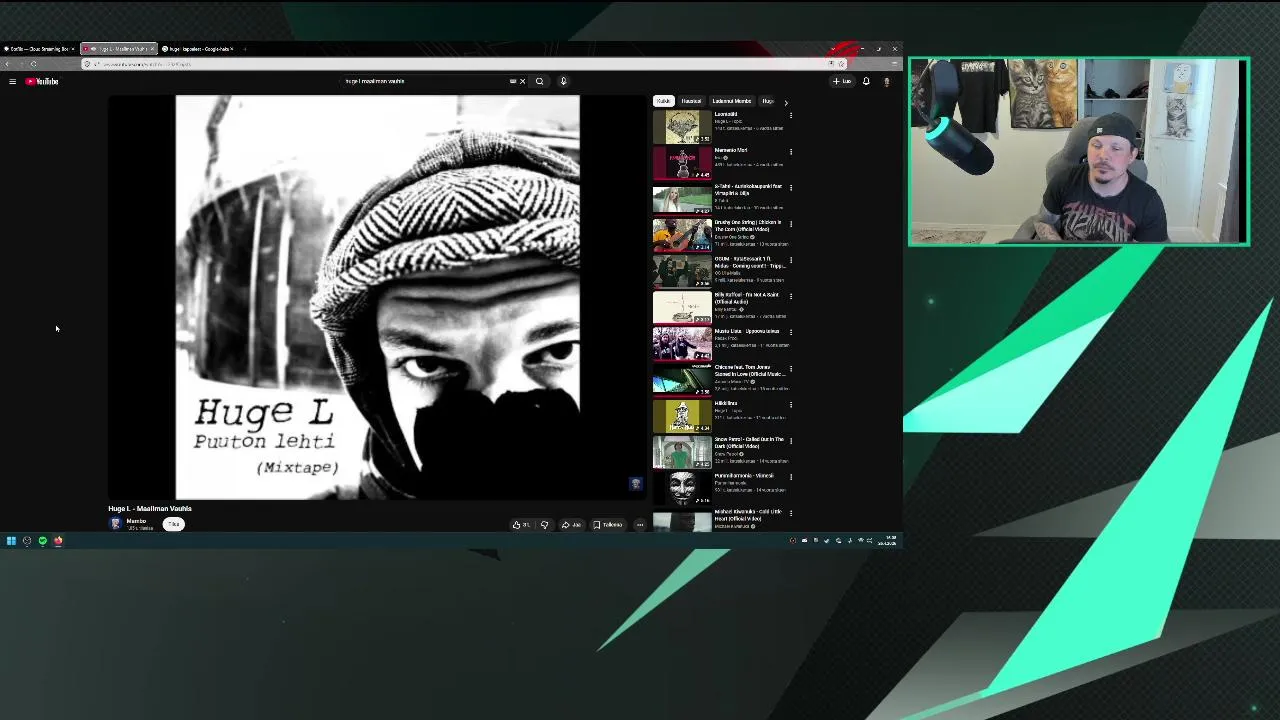The height and width of the screenshot is (720, 1280).
Task: Open options menu for Hiikkilinu video
Action: pyautogui.click(x=791, y=405)
